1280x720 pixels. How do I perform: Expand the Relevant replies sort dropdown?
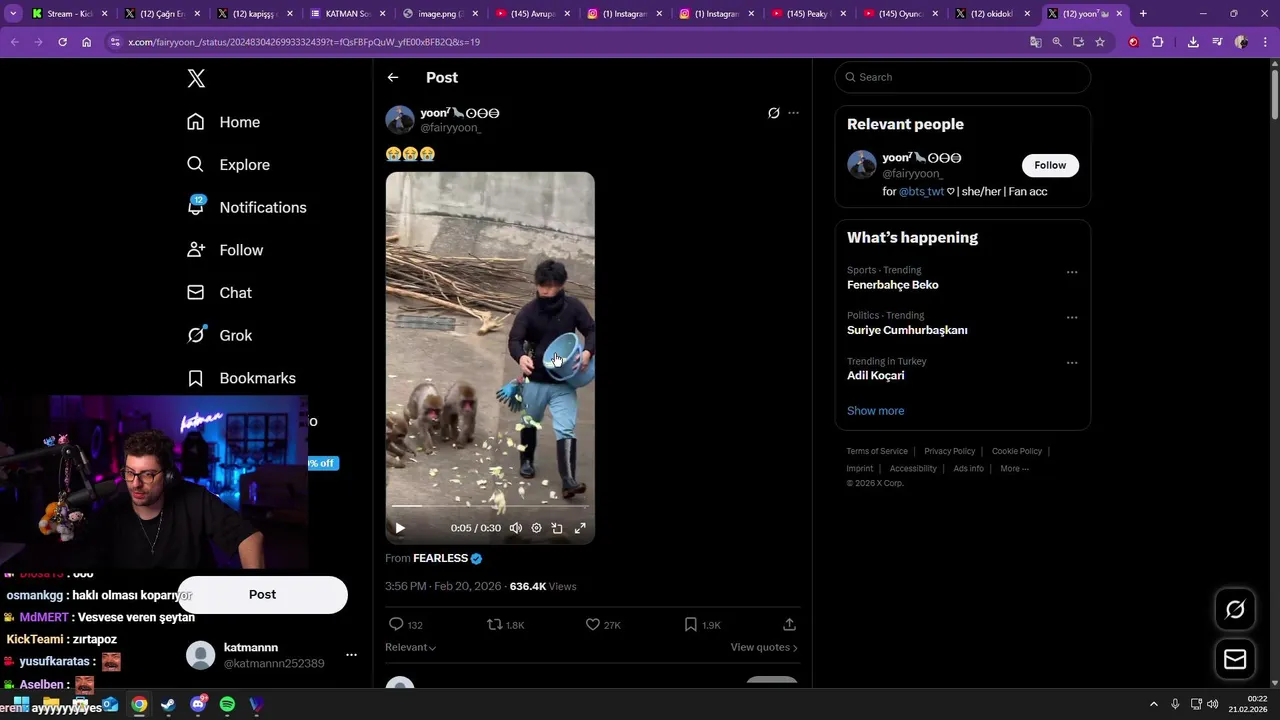pos(411,647)
